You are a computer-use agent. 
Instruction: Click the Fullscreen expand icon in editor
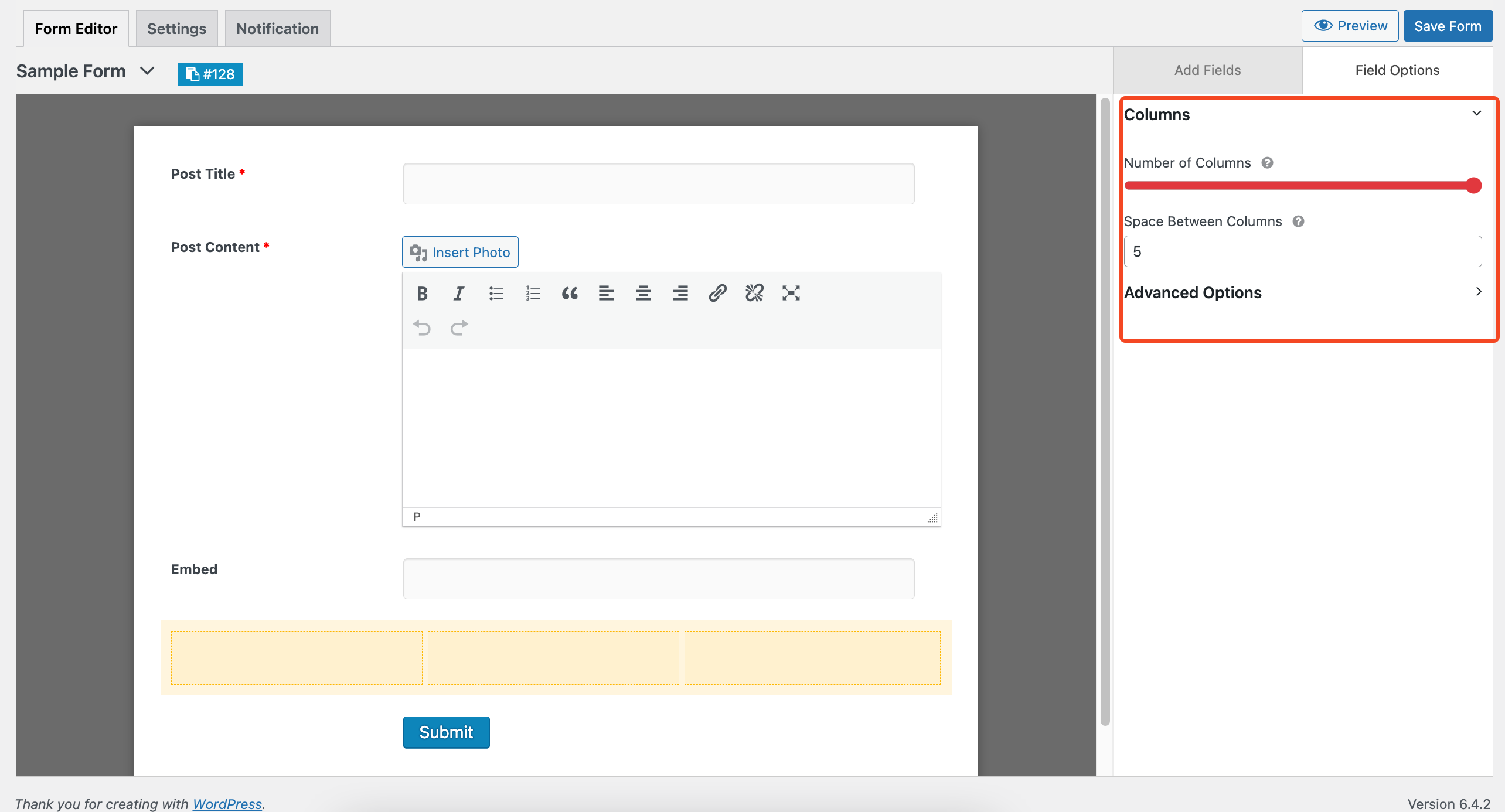[x=791, y=293]
